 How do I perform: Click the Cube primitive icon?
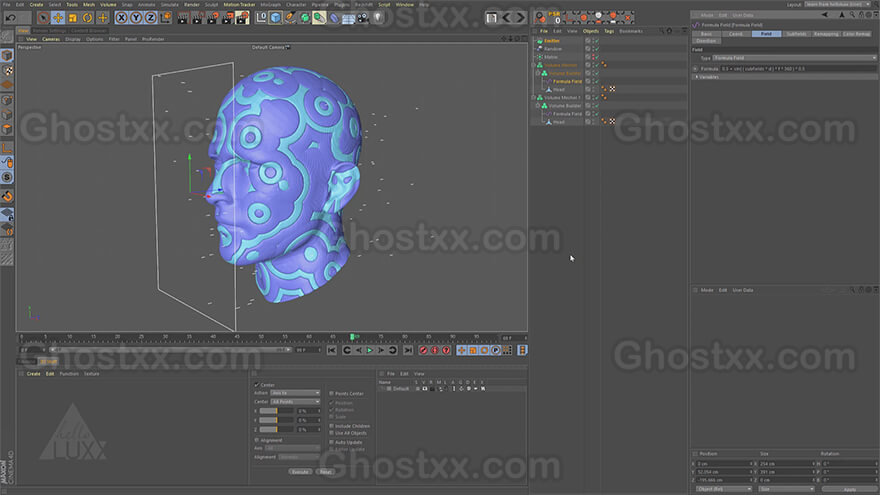click(276, 18)
